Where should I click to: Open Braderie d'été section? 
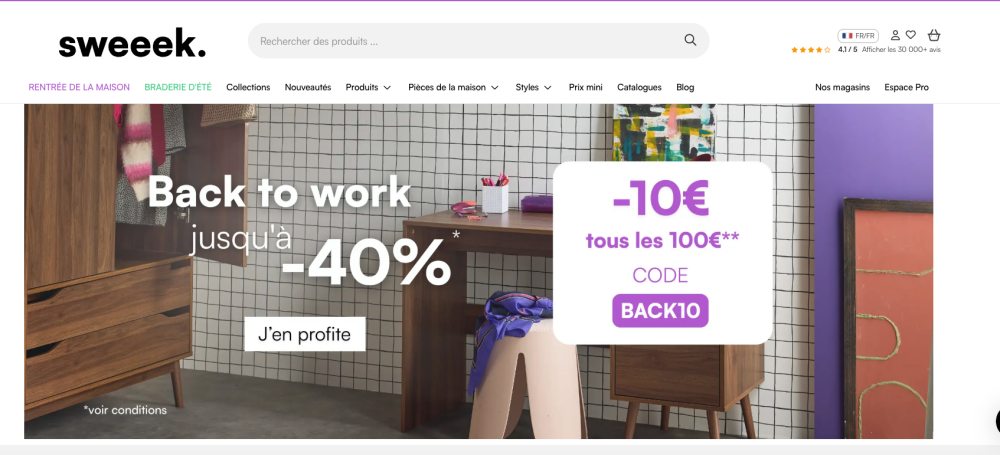tap(178, 87)
